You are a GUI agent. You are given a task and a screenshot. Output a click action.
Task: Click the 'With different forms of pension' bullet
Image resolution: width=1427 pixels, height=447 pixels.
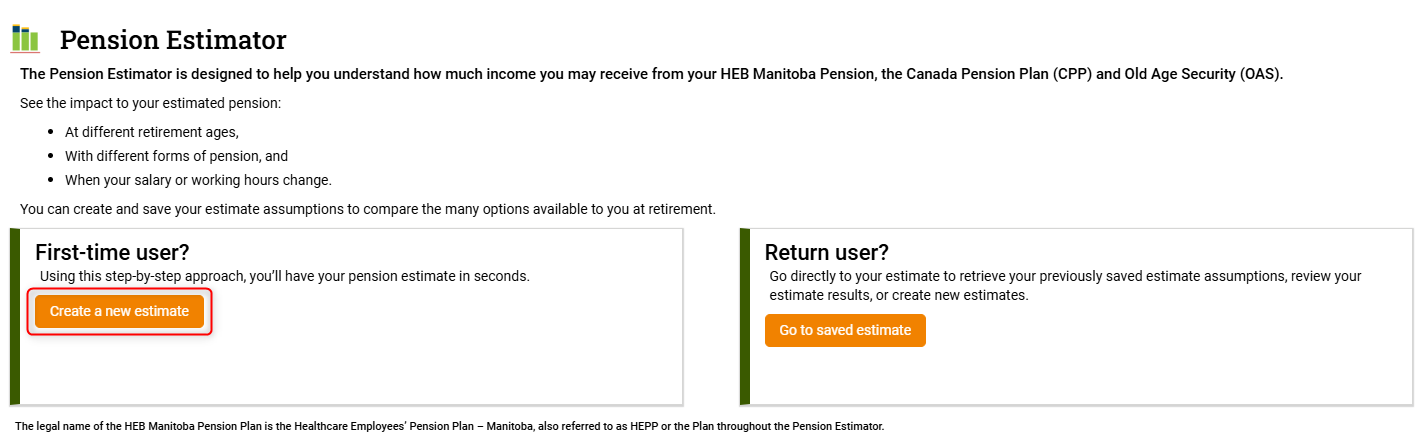(x=176, y=156)
